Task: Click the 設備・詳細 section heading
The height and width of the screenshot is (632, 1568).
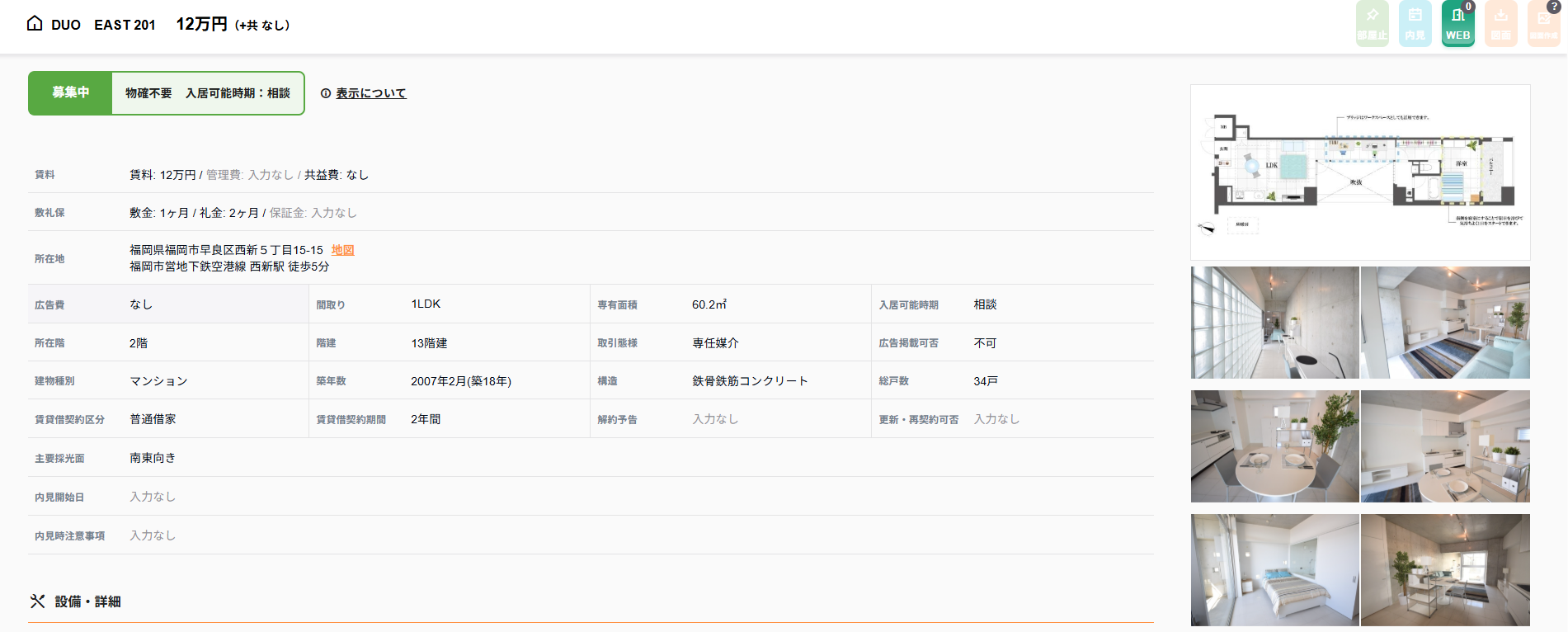Action: [87, 601]
